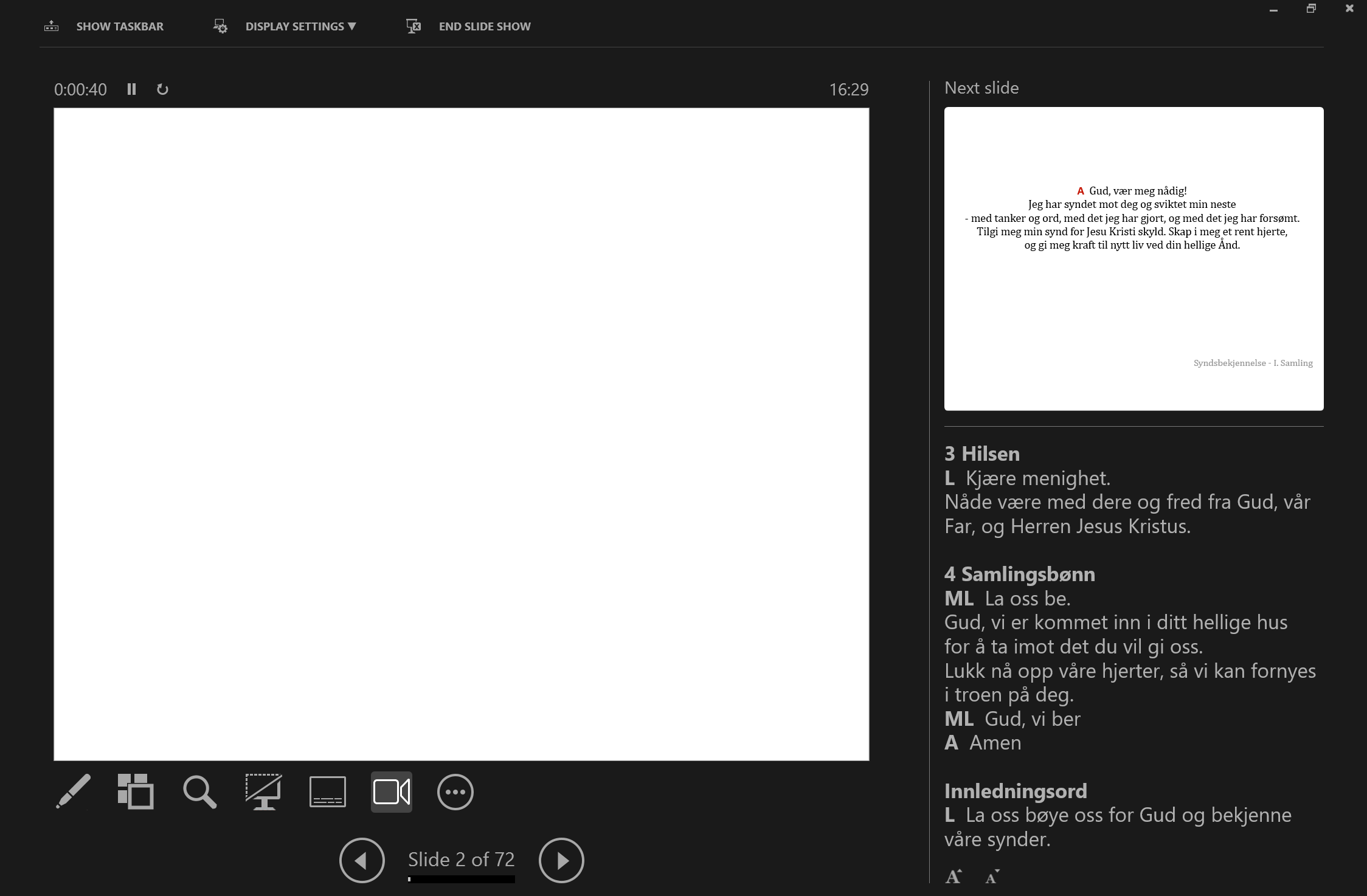Screen dimensions: 1367x896
Task: Click the 'A Amen' notes line
Action: tap(983, 743)
